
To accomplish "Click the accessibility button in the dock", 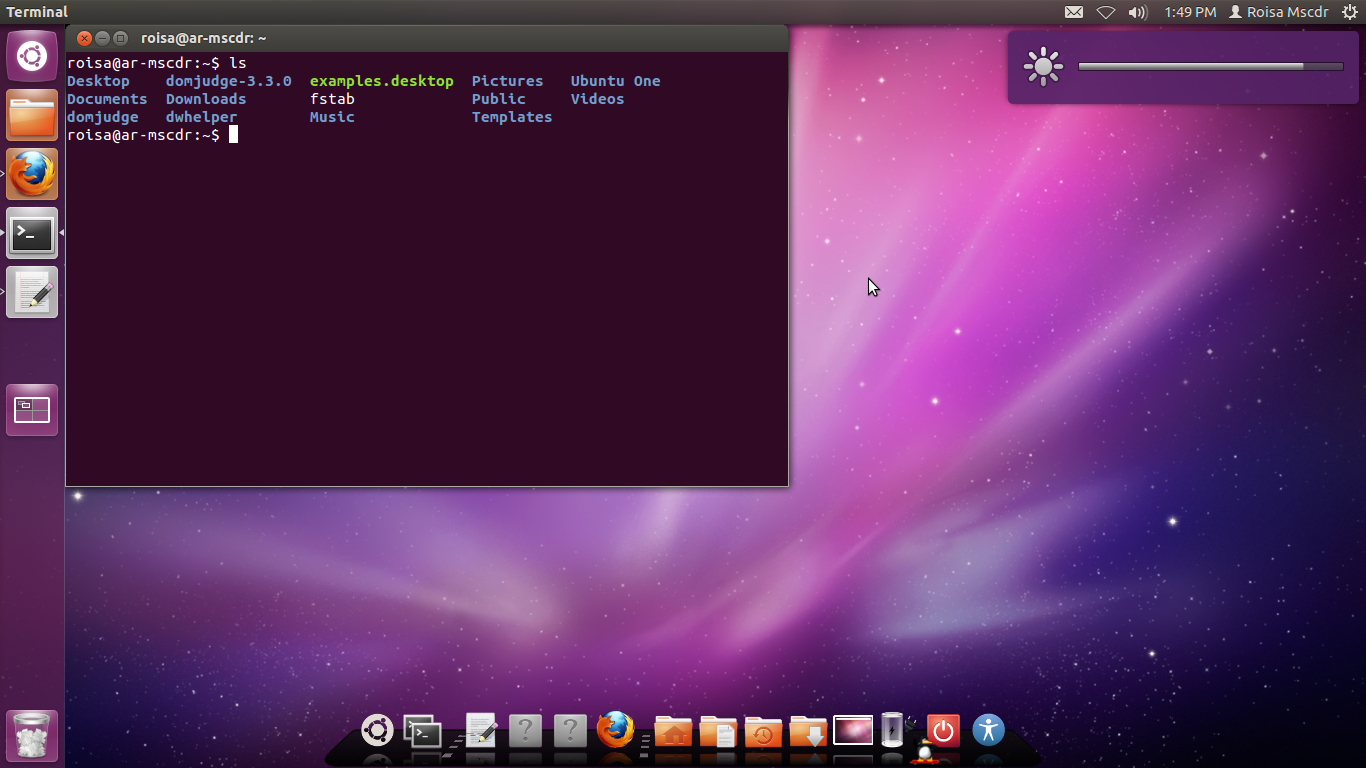I will pos(988,730).
